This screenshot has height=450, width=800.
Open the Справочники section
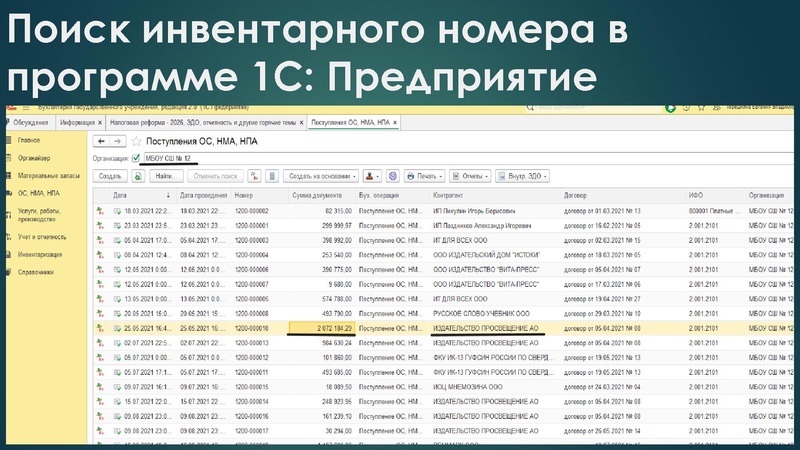click(x=36, y=272)
